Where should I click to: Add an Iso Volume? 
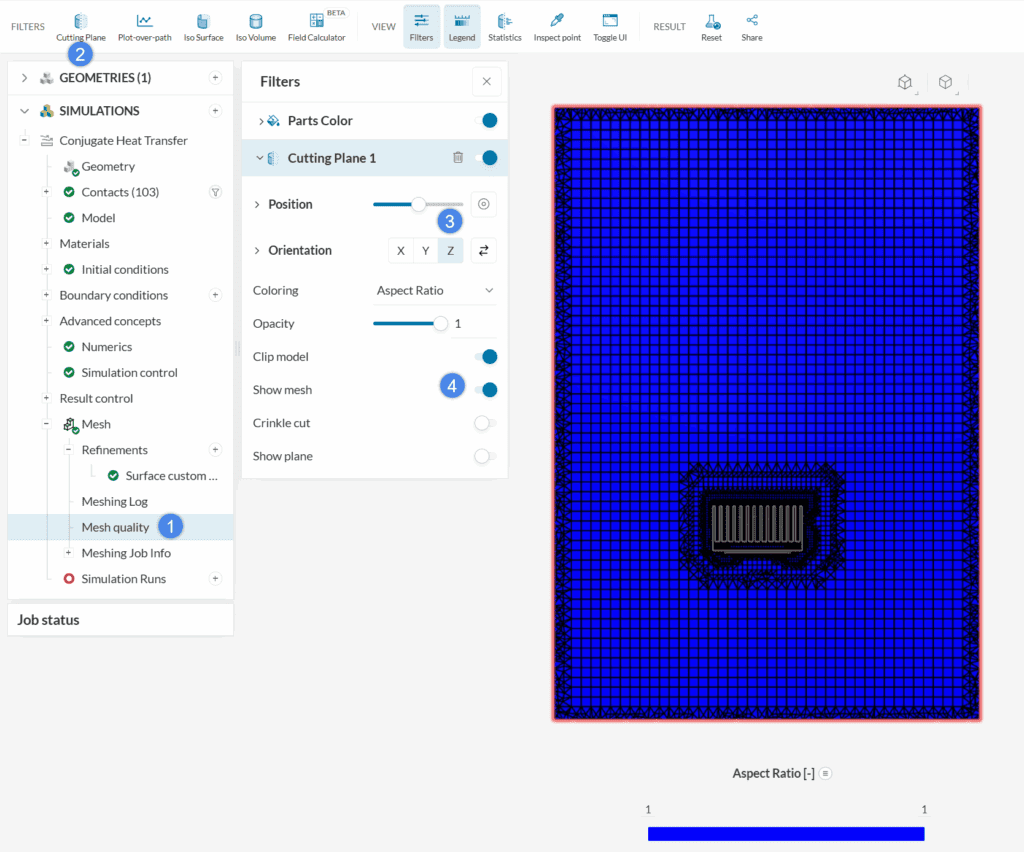click(255, 25)
